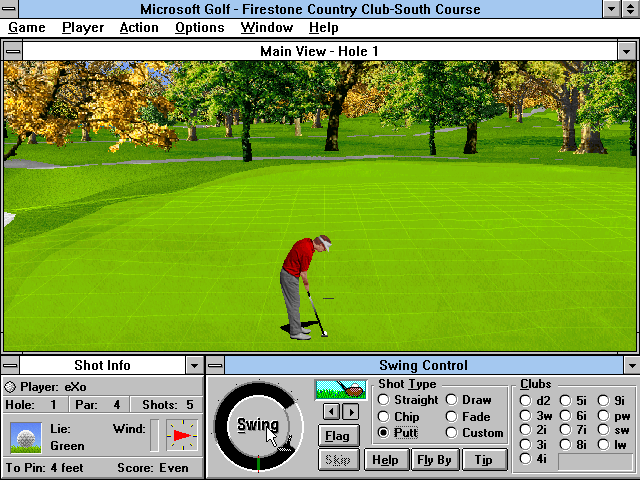Viewport: 640px width, 480px height.
Task: Open the Main View window dropdown arrow
Action: coord(627,51)
